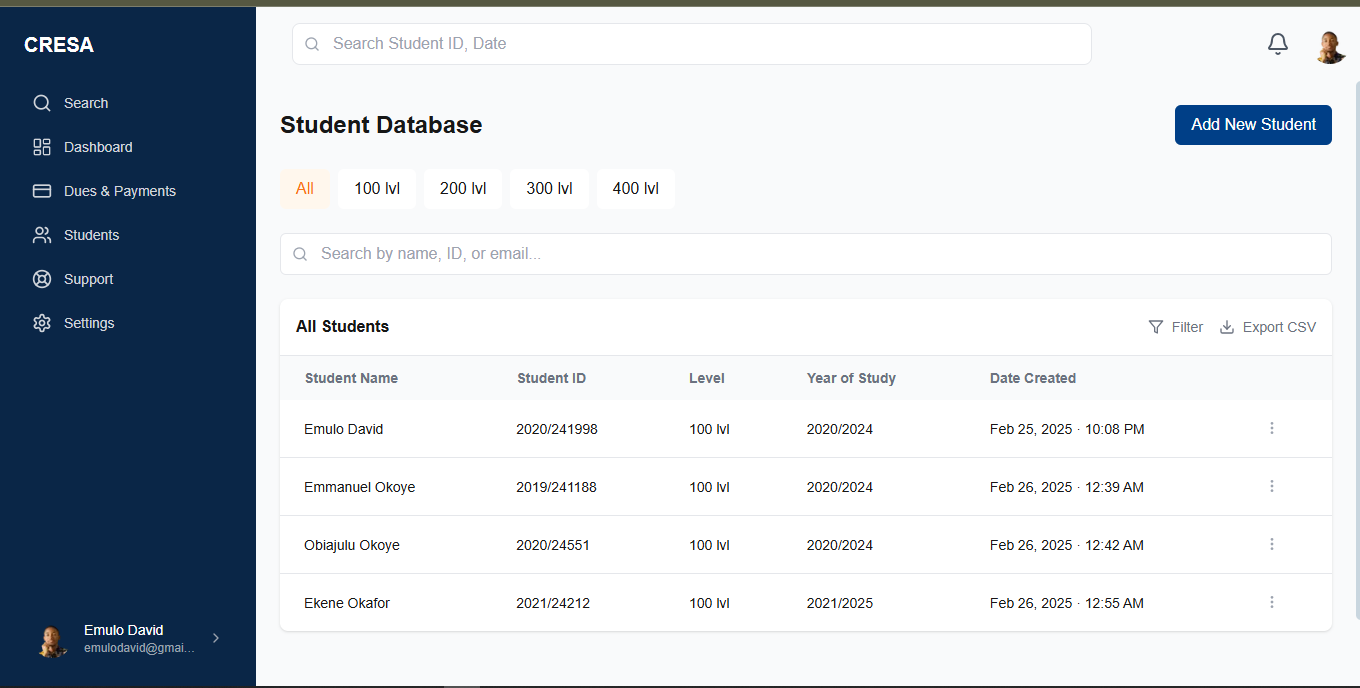Open row options for Emulo David
The height and width of the screenshot is (688, 1360).
(x=1272, y=428)
